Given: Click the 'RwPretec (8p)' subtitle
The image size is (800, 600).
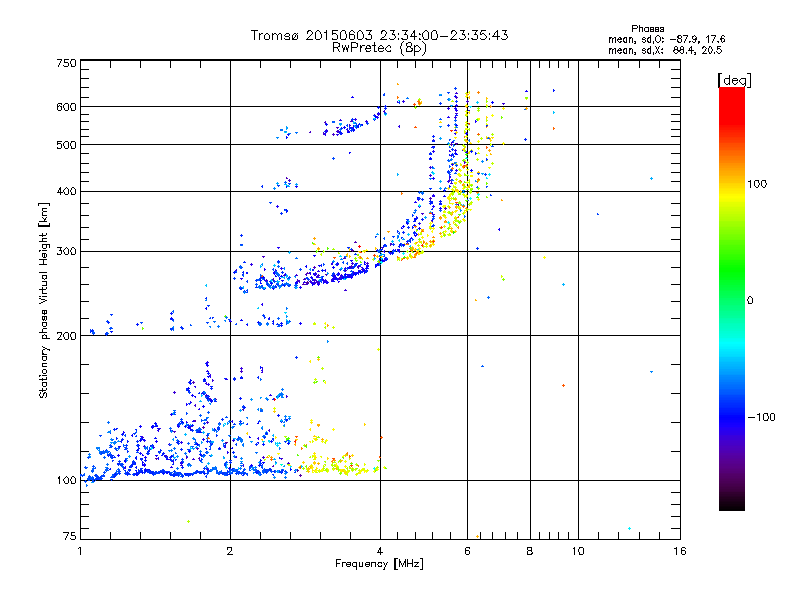Looking at the screenshot, I should pyautogui.click(x=379, y=48).
